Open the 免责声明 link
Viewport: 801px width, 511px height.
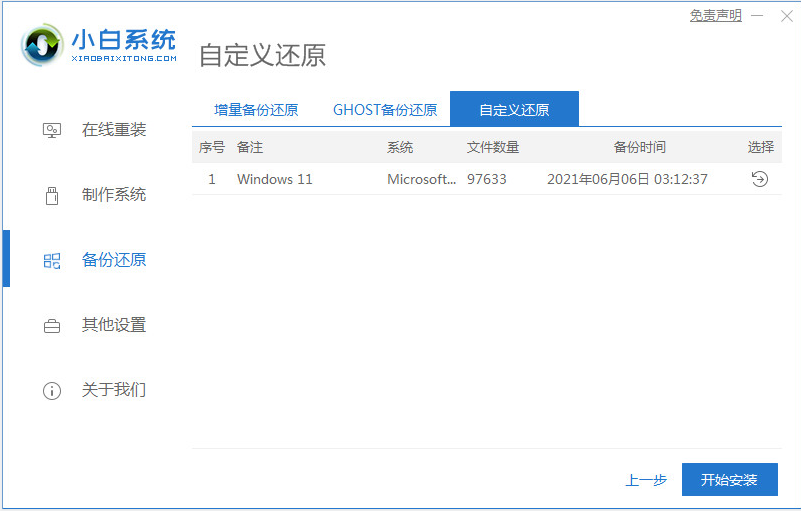point(716,16)
